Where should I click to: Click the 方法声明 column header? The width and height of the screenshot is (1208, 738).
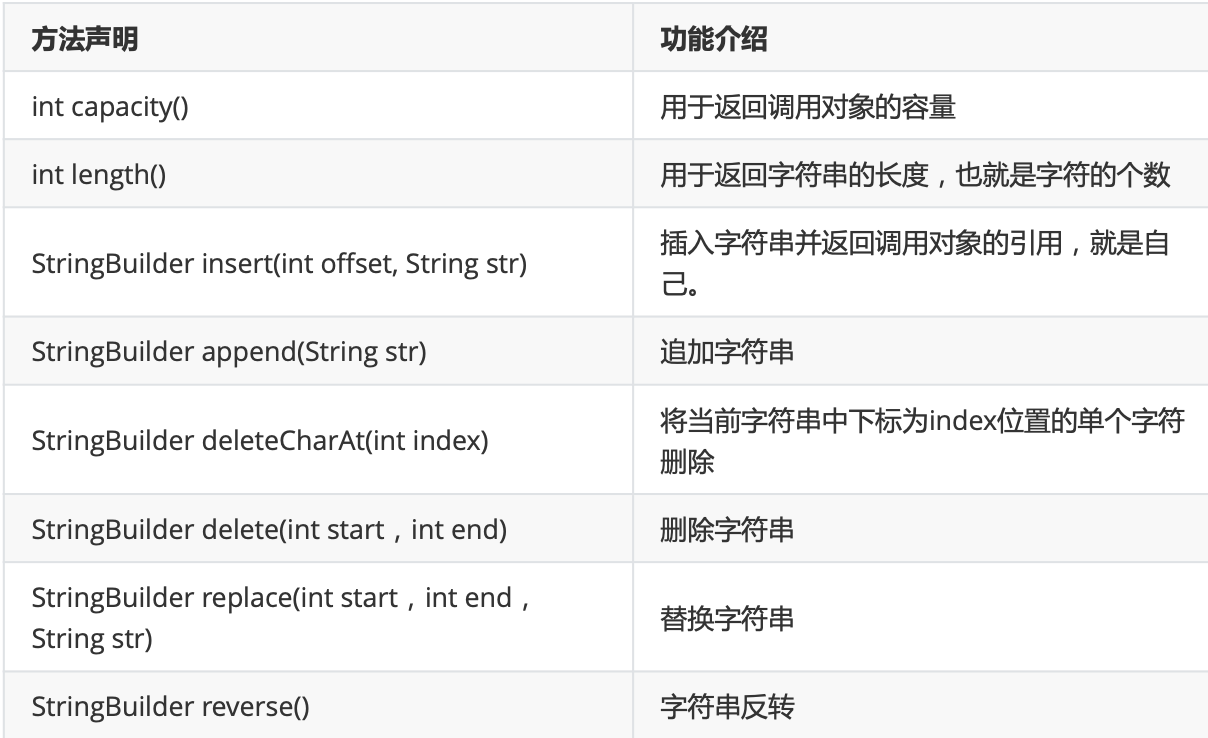85,41
